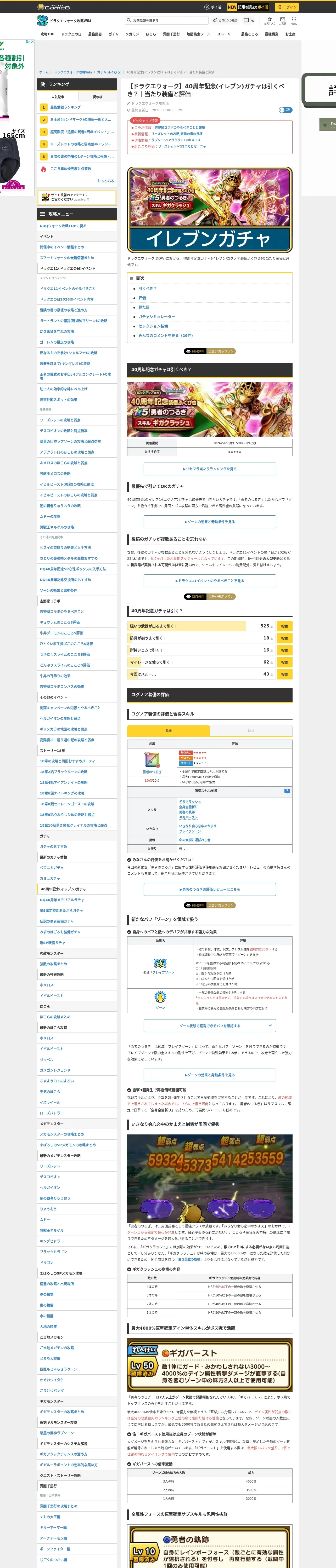Click the Game8 logo in the header
The height and width of the screenshot is (1568, 336).
[x=53, y=7]
